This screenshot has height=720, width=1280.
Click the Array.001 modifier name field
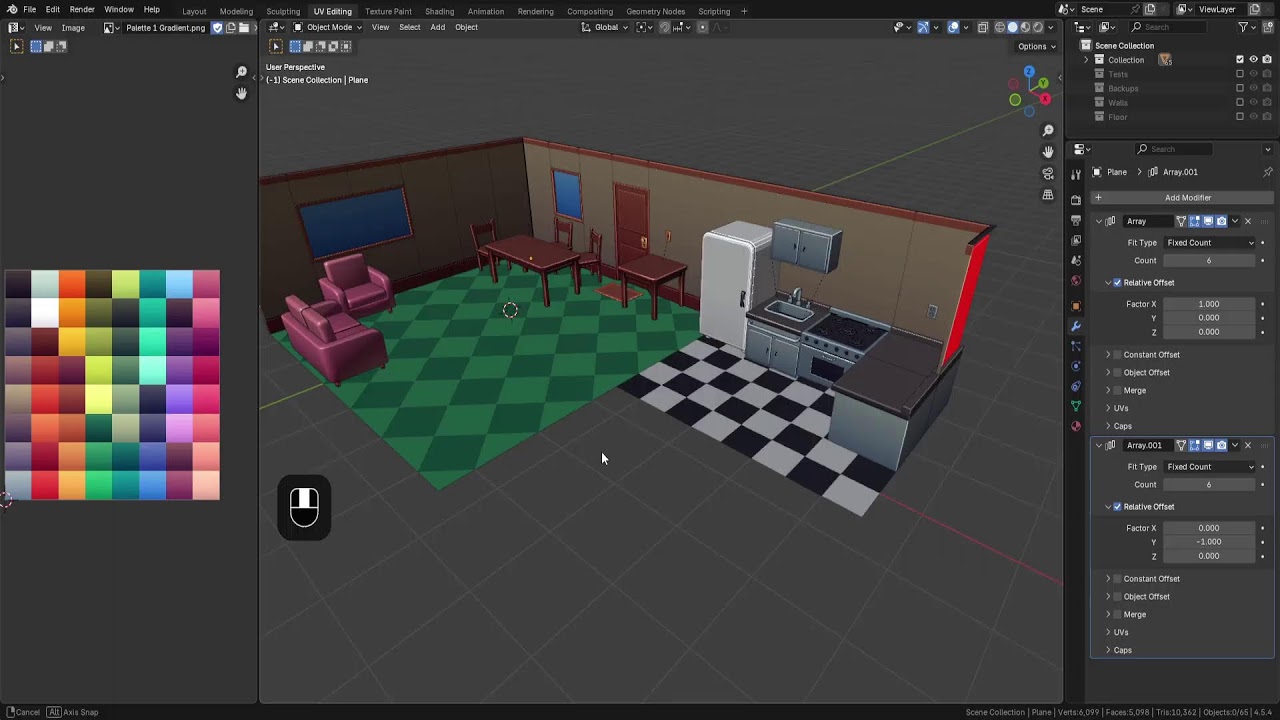1146,445
